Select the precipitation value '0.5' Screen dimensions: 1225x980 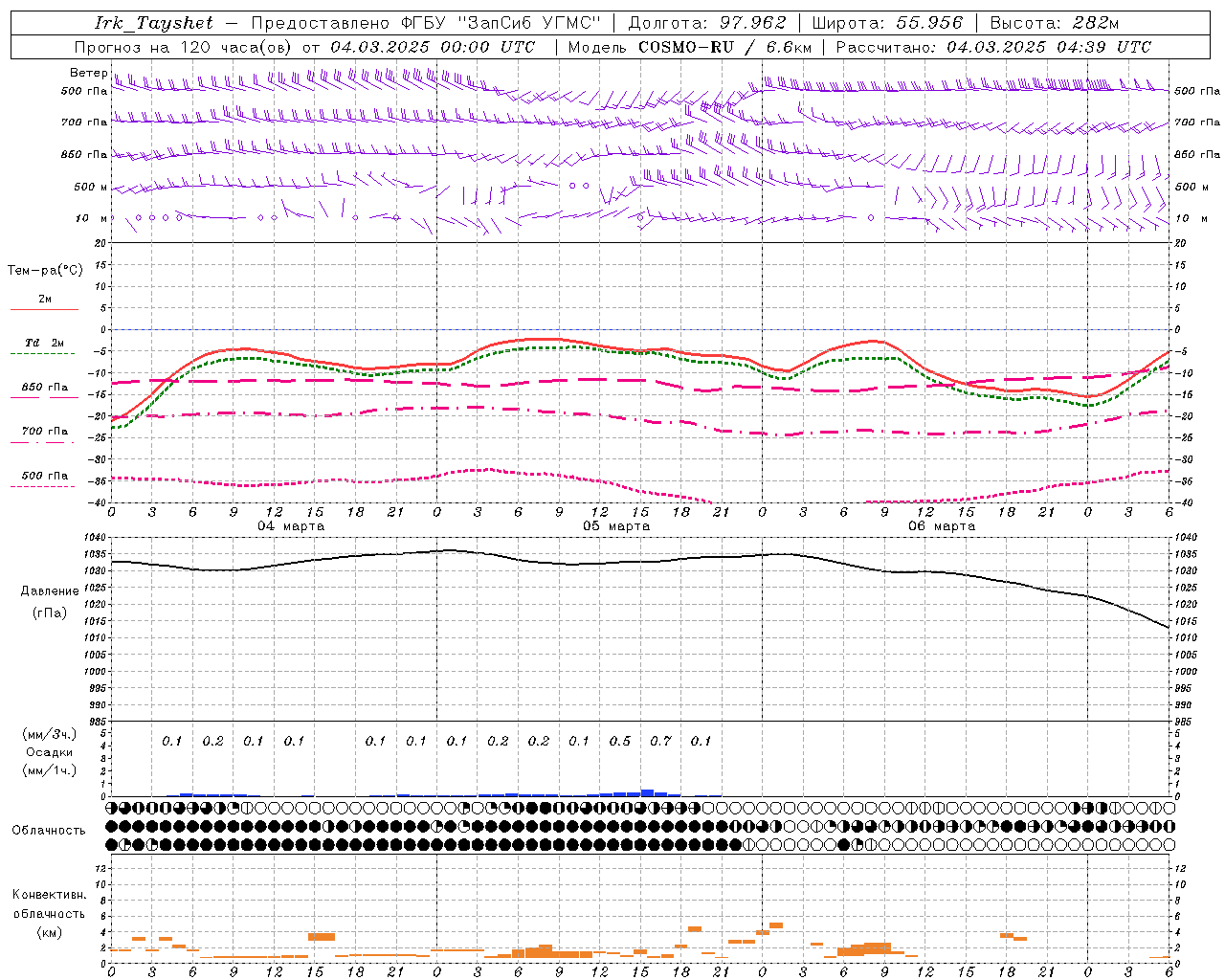[620, 741]
